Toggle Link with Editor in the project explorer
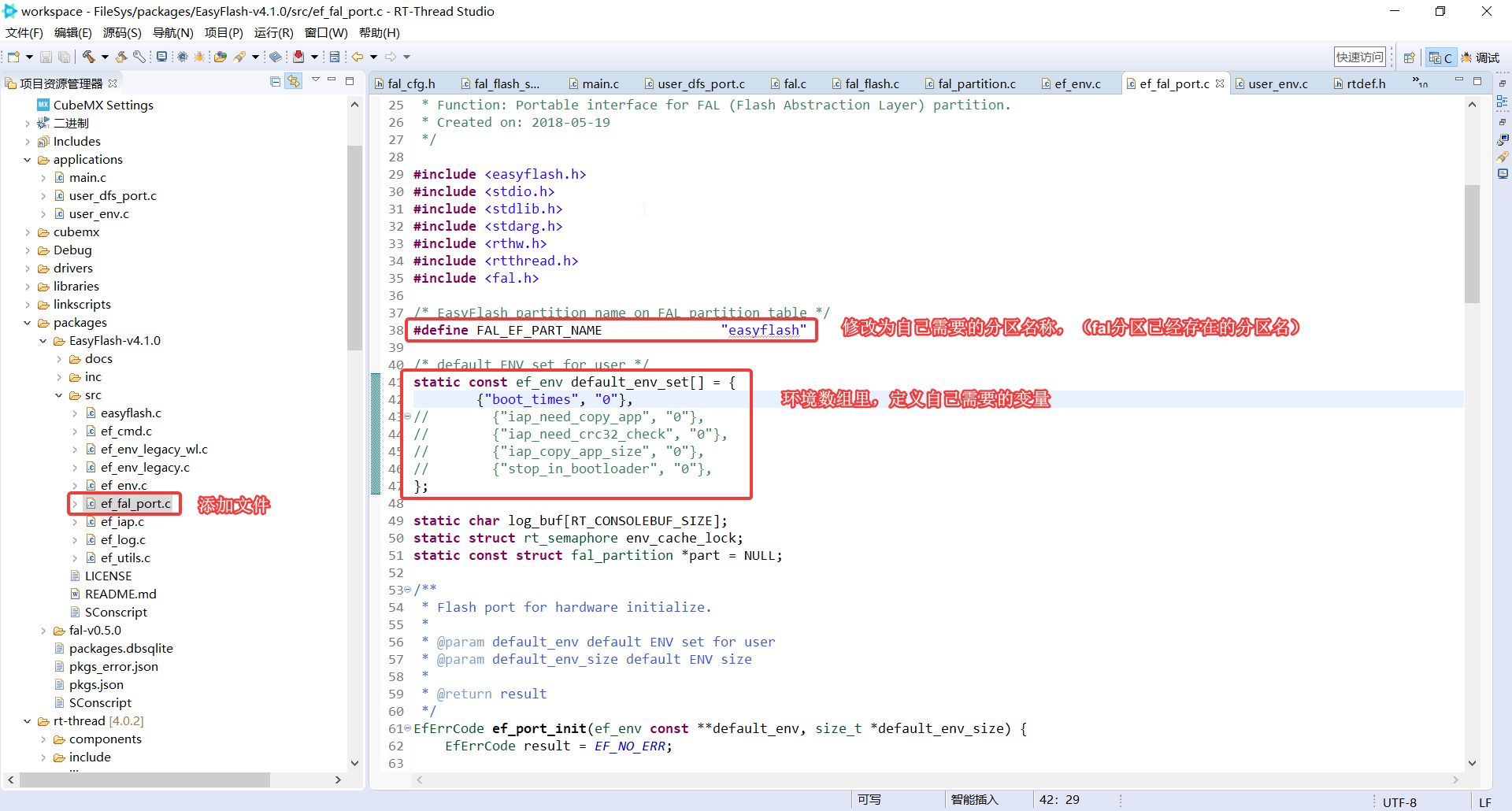Image resolution: width=1512 pixels, height=811 pixels. (294, 81)
